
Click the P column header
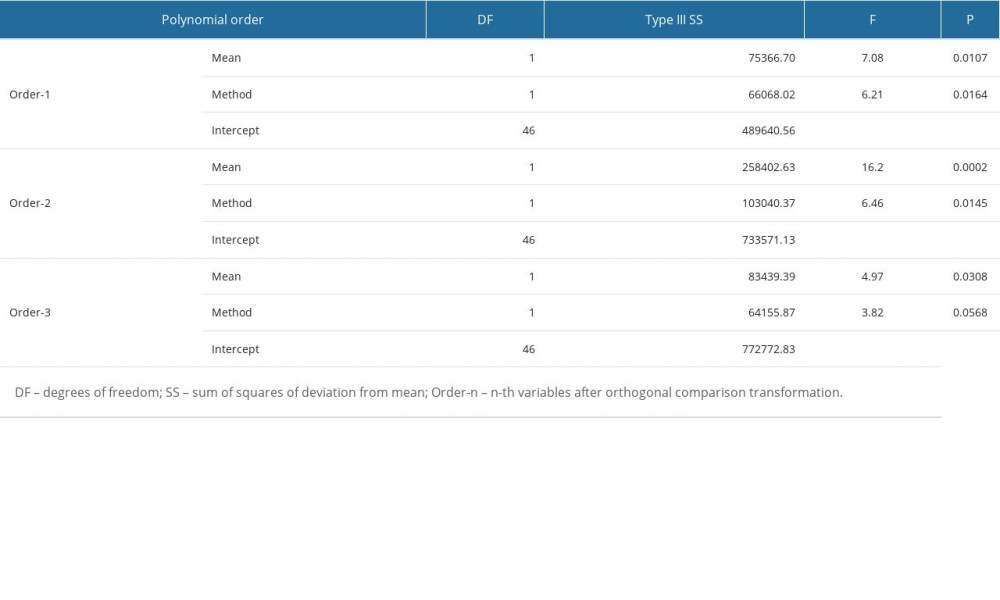click(x=970, y=19)
